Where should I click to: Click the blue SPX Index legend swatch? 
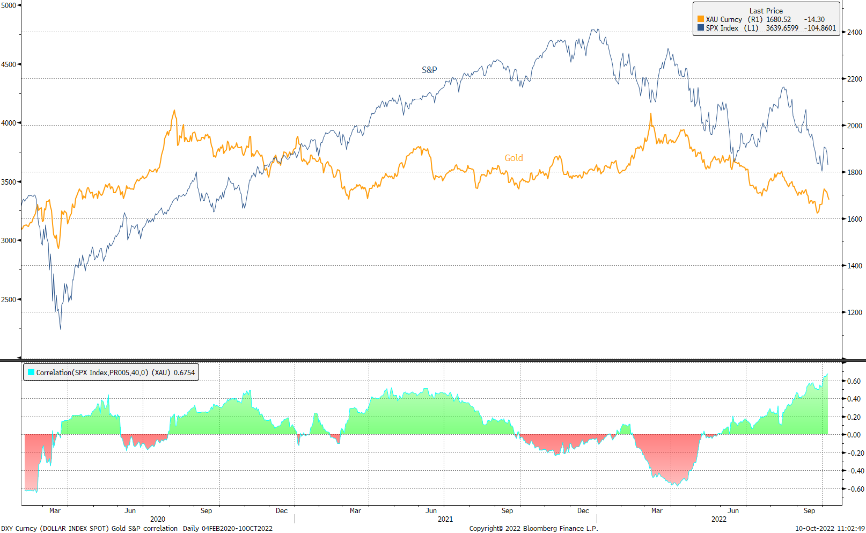[x=701, y=28]
